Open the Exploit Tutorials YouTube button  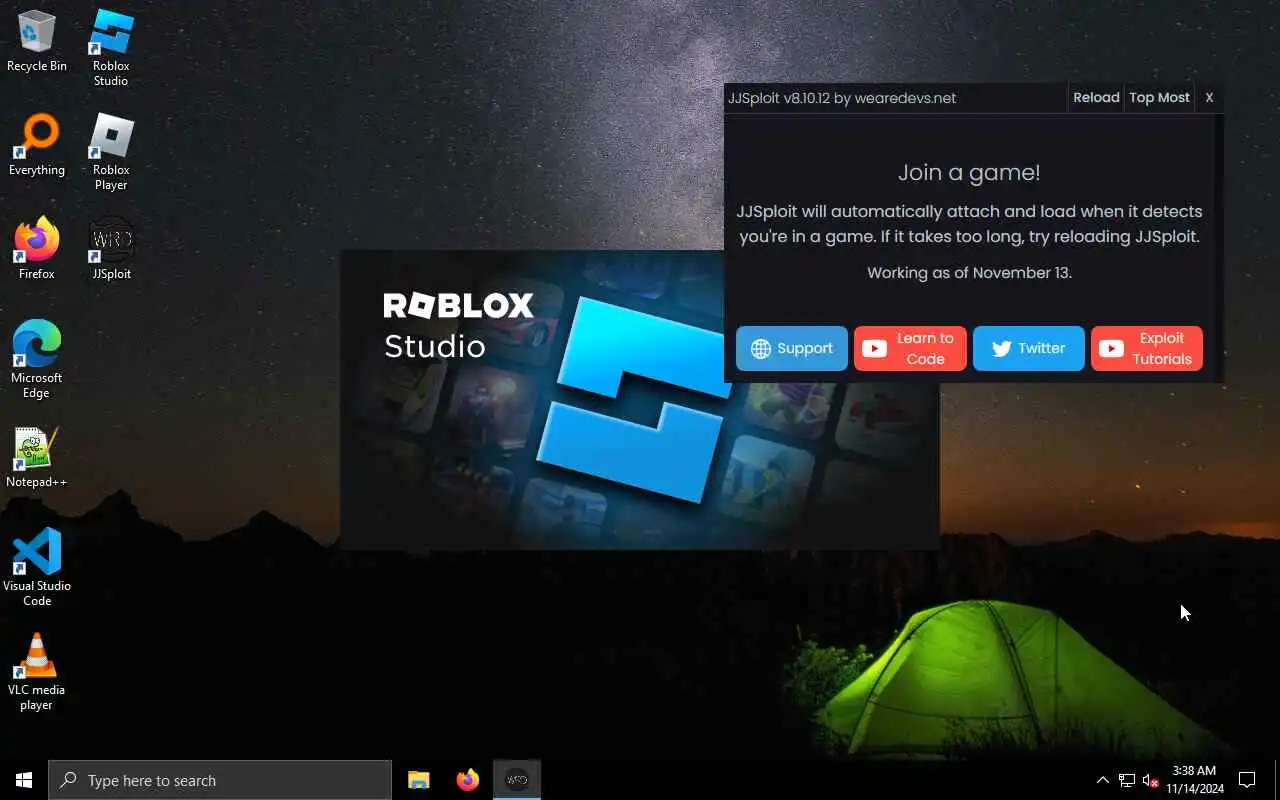pyautogui.click(x=1147, y=348)
